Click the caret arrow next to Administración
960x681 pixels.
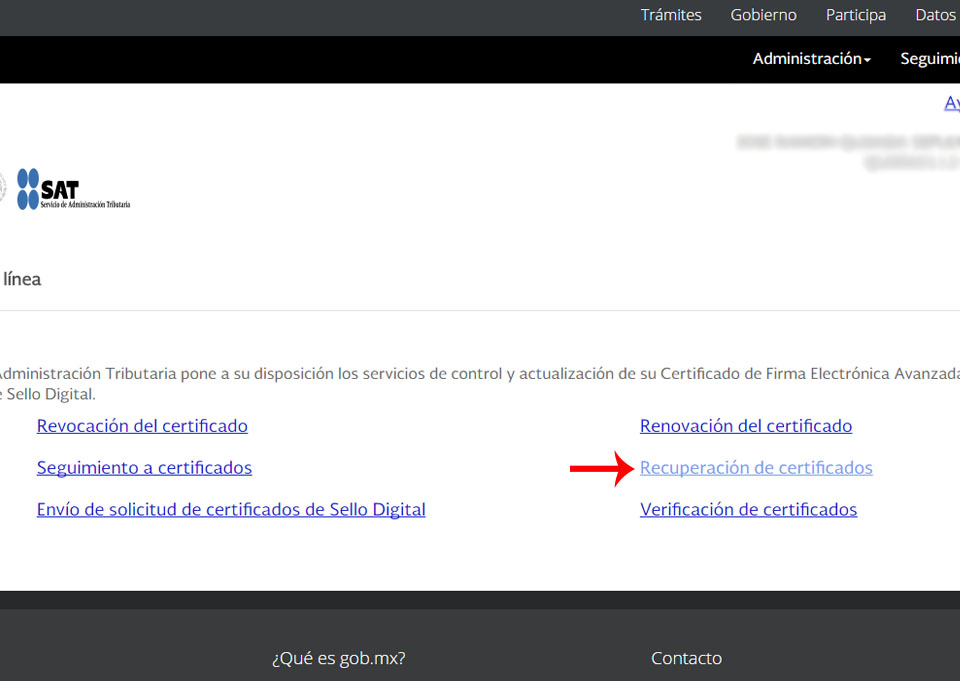866,59
